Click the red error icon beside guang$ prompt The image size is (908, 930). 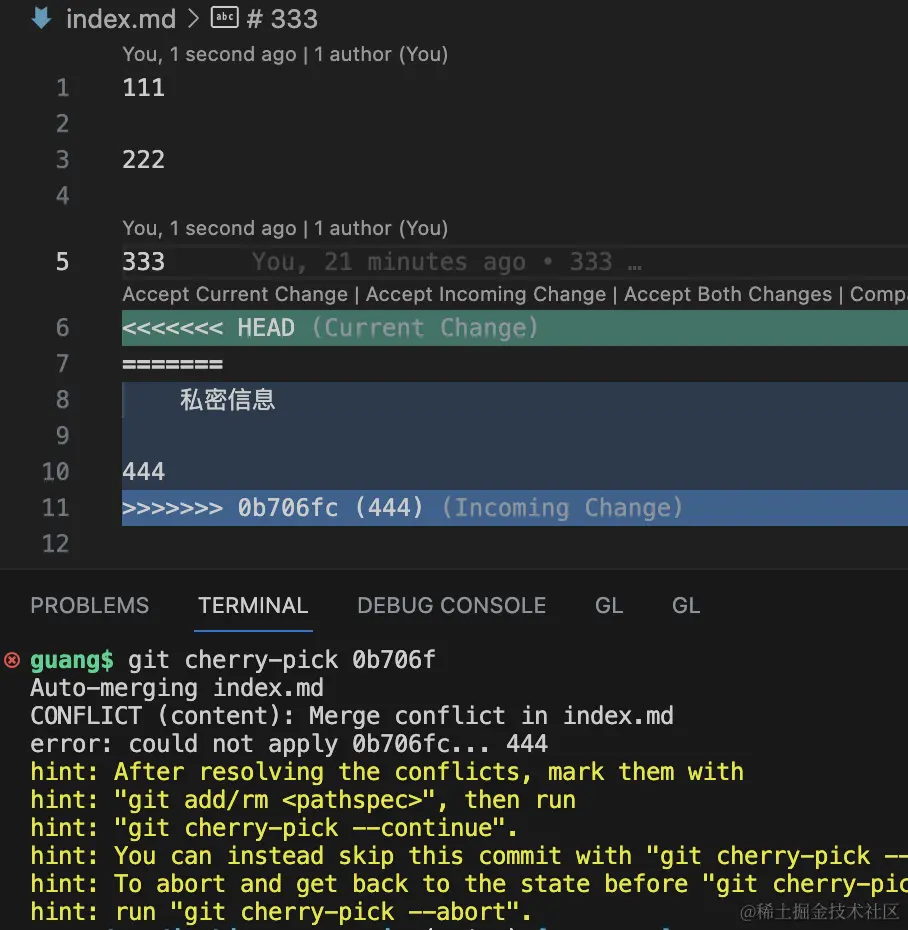(x=12, y=660)
